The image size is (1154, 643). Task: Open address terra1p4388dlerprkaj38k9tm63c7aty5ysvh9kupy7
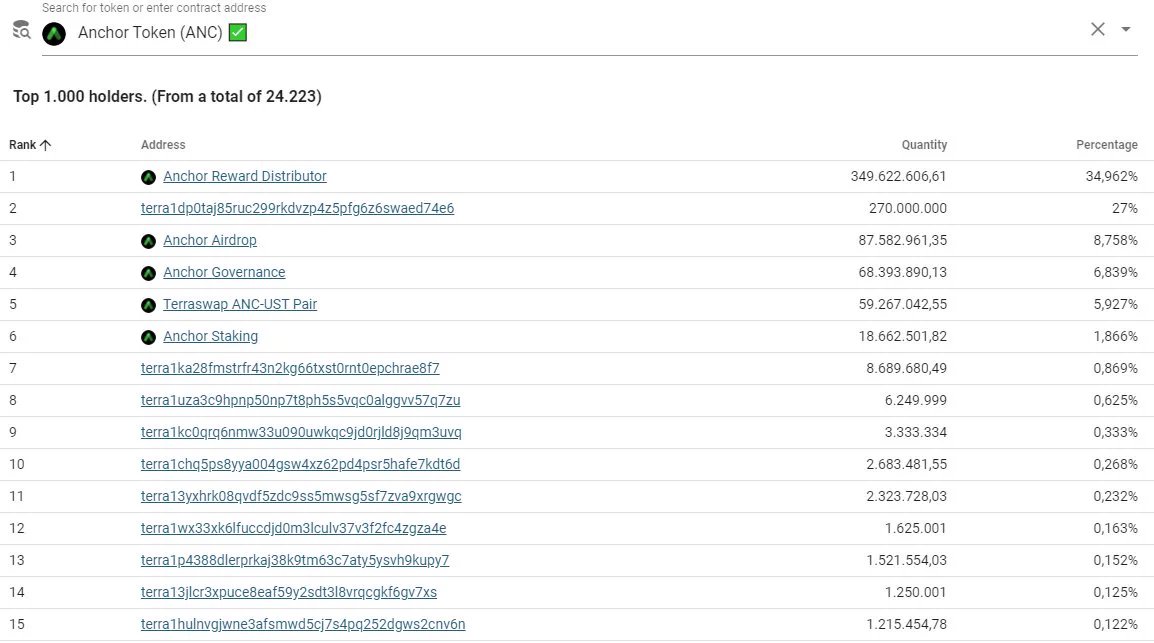click(x=295, y=561)
